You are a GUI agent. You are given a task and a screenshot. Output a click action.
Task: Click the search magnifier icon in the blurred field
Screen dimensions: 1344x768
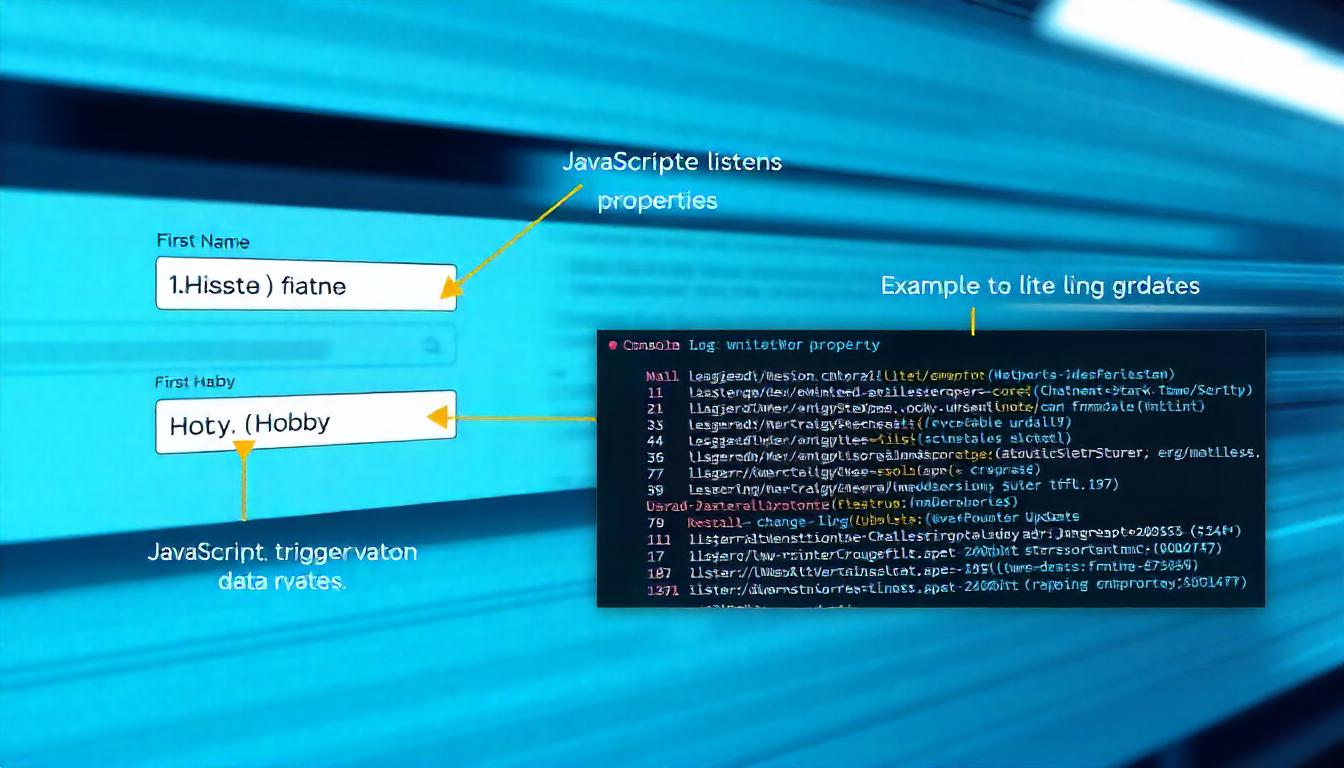432,345
